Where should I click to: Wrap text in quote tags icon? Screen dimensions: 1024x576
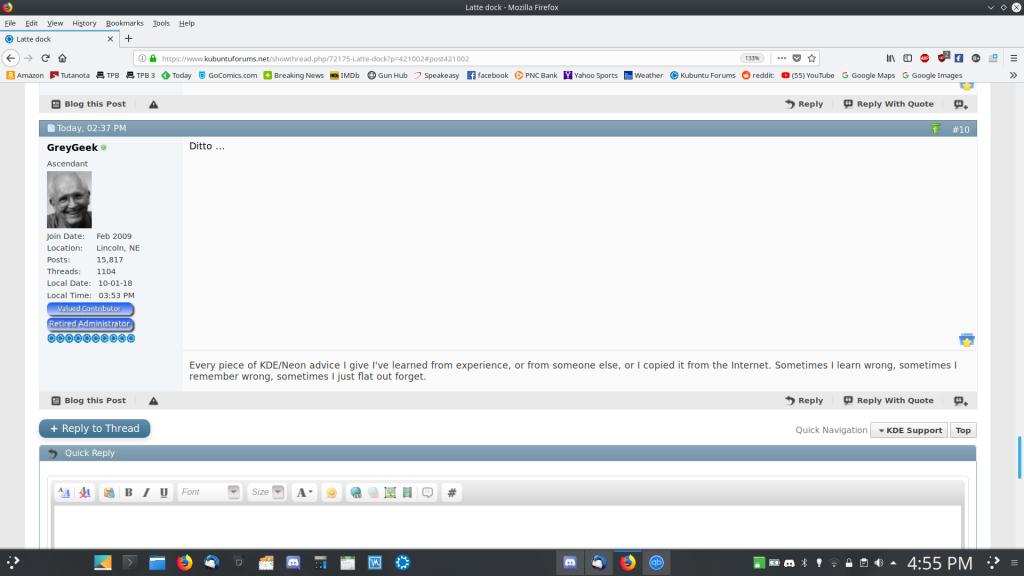[428, 492]
